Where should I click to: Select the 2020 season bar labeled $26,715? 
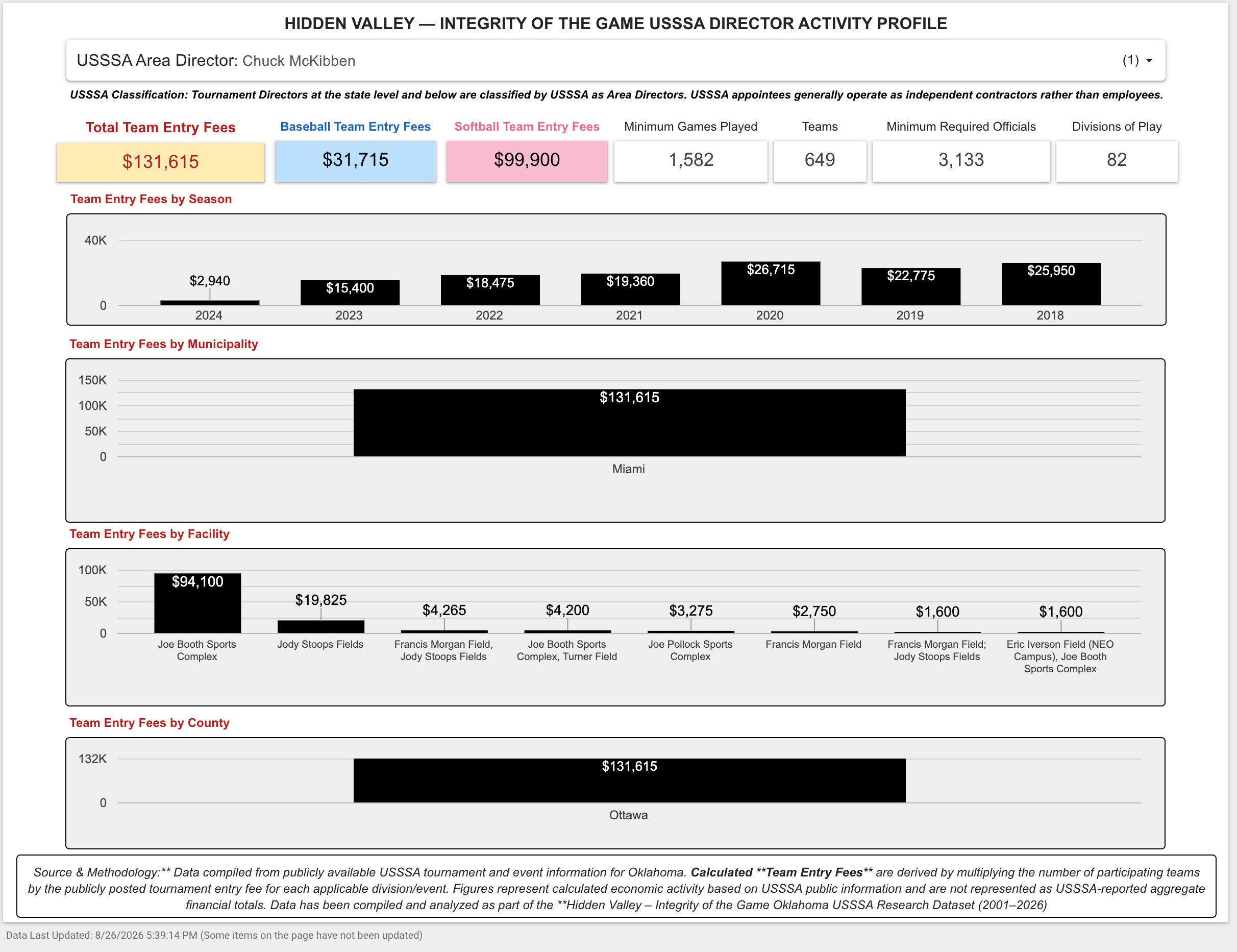click(771, 283)
